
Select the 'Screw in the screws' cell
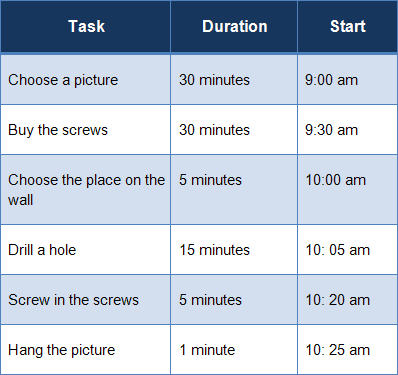point(86,300)
